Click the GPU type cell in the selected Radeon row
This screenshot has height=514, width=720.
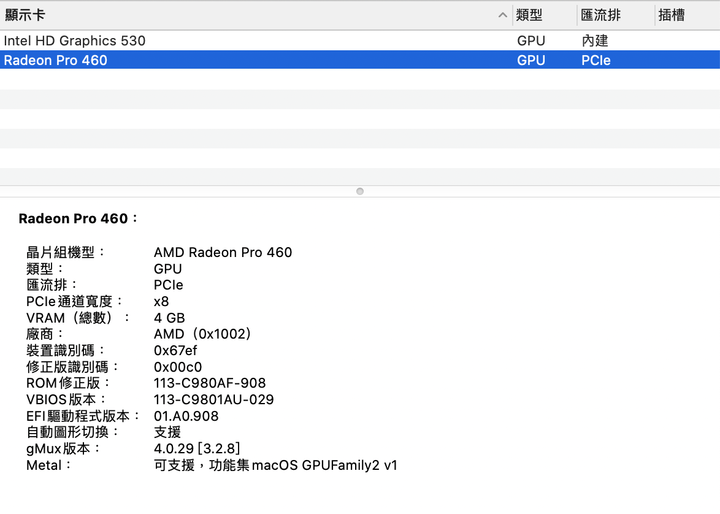(x=531, y=60)
